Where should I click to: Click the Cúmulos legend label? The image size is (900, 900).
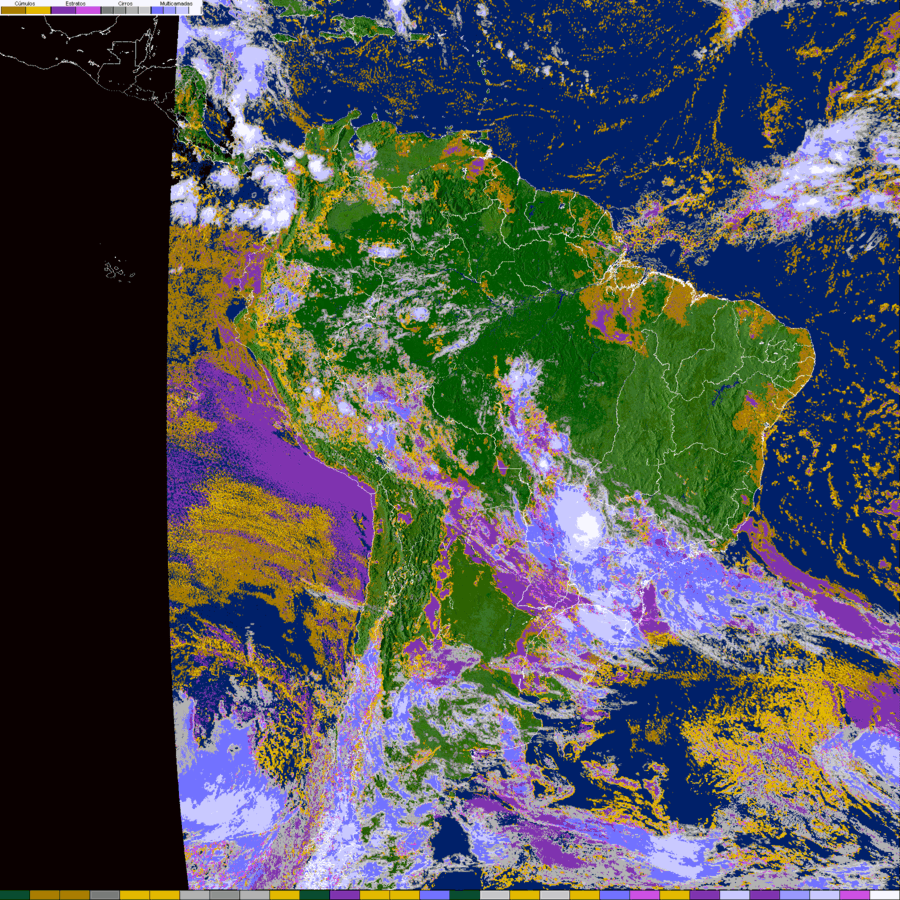pos(25,3)
